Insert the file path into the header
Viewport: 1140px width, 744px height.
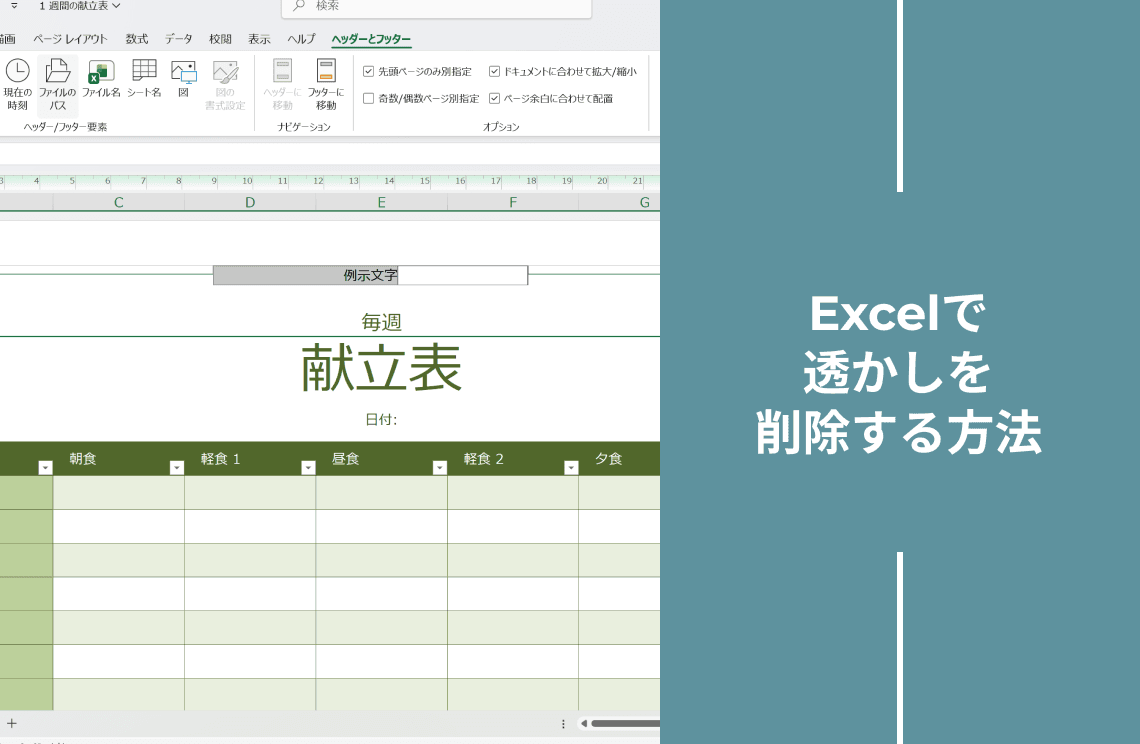(x=57, y=85)
